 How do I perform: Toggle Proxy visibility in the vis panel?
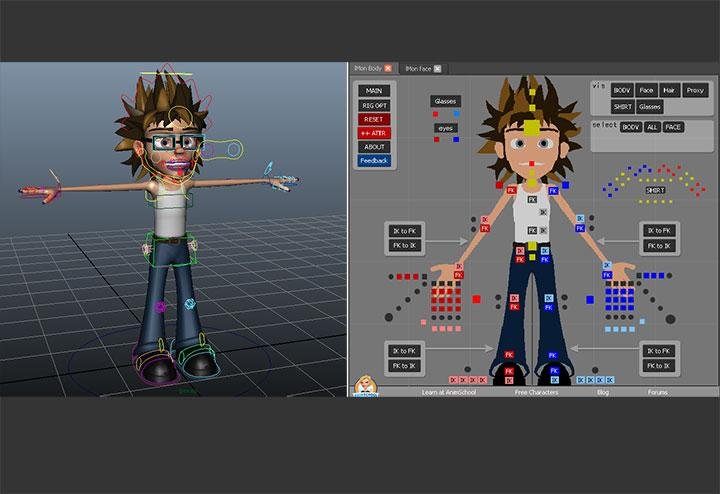695,90
